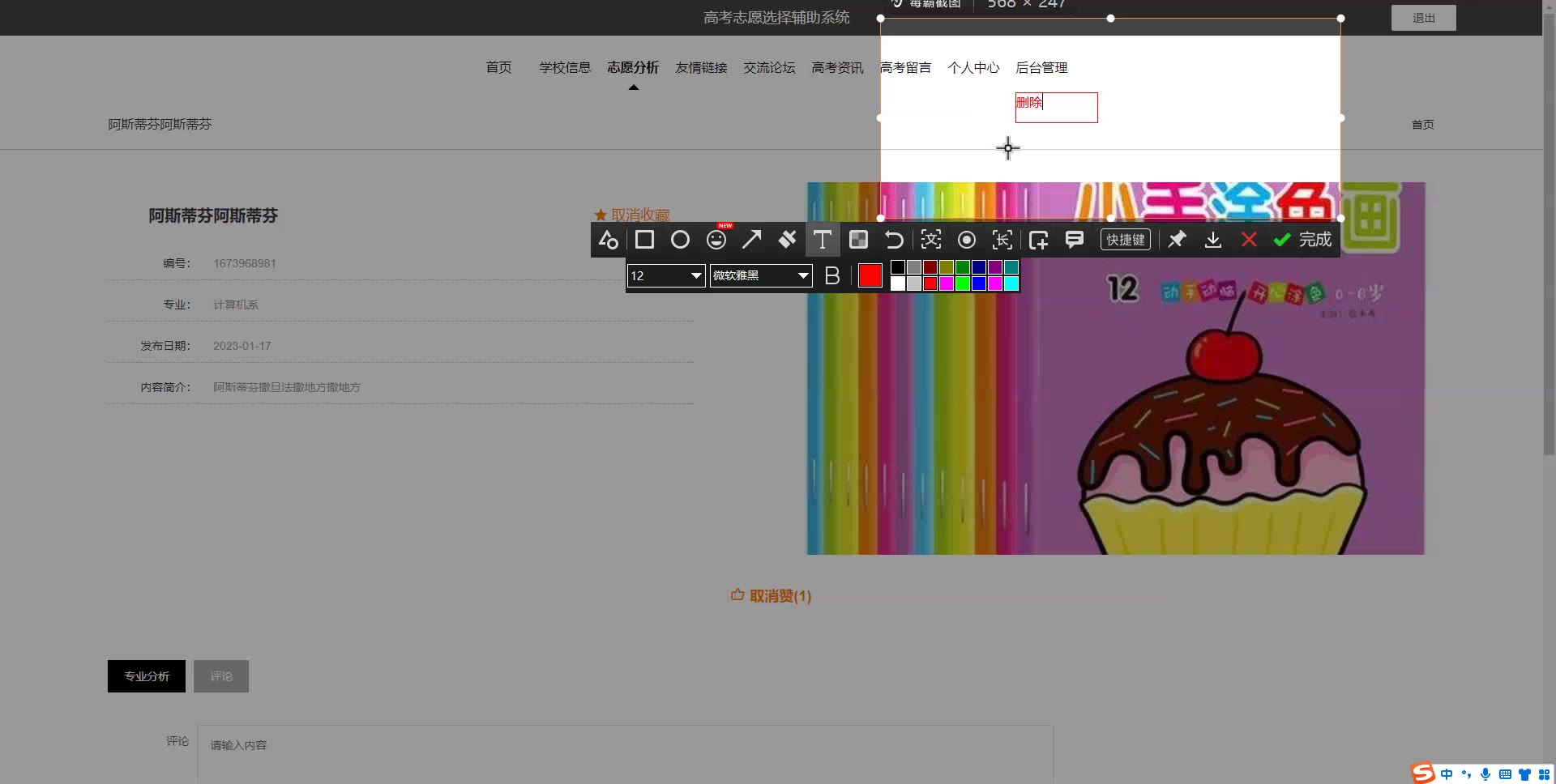Save the screenshot with download icon
Image resolution: width=1556 pixels, height=784 pixels.
point(1213,240)
